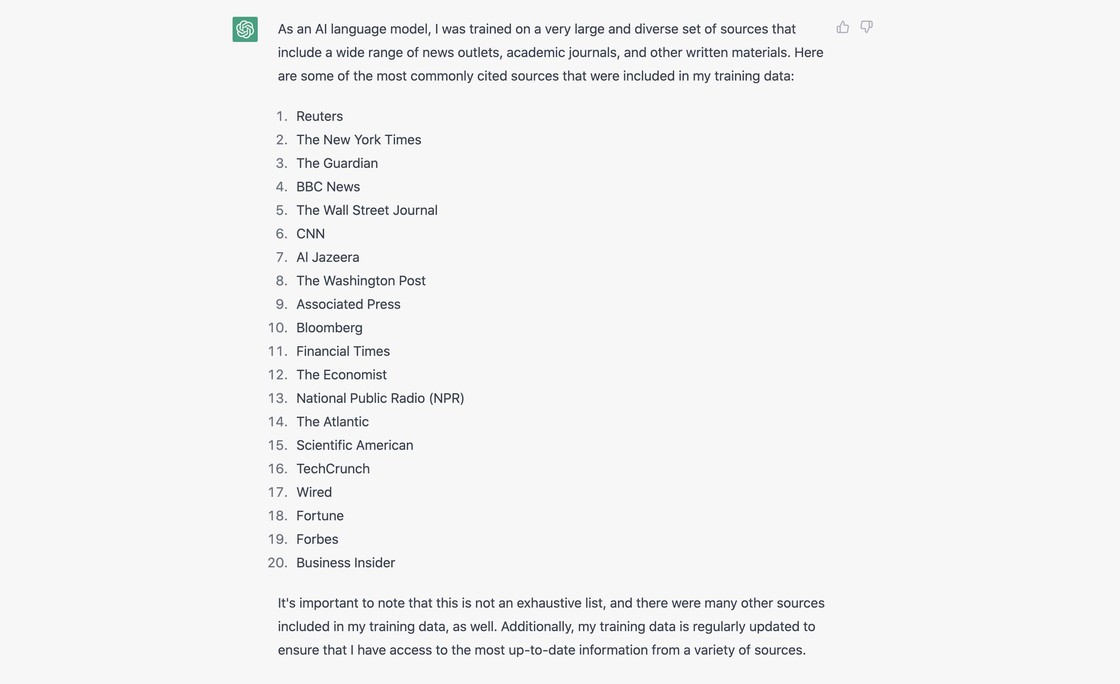1120x684 pixels.
Task: Click "Associated Press" in the list
Action: pos(348,304)
